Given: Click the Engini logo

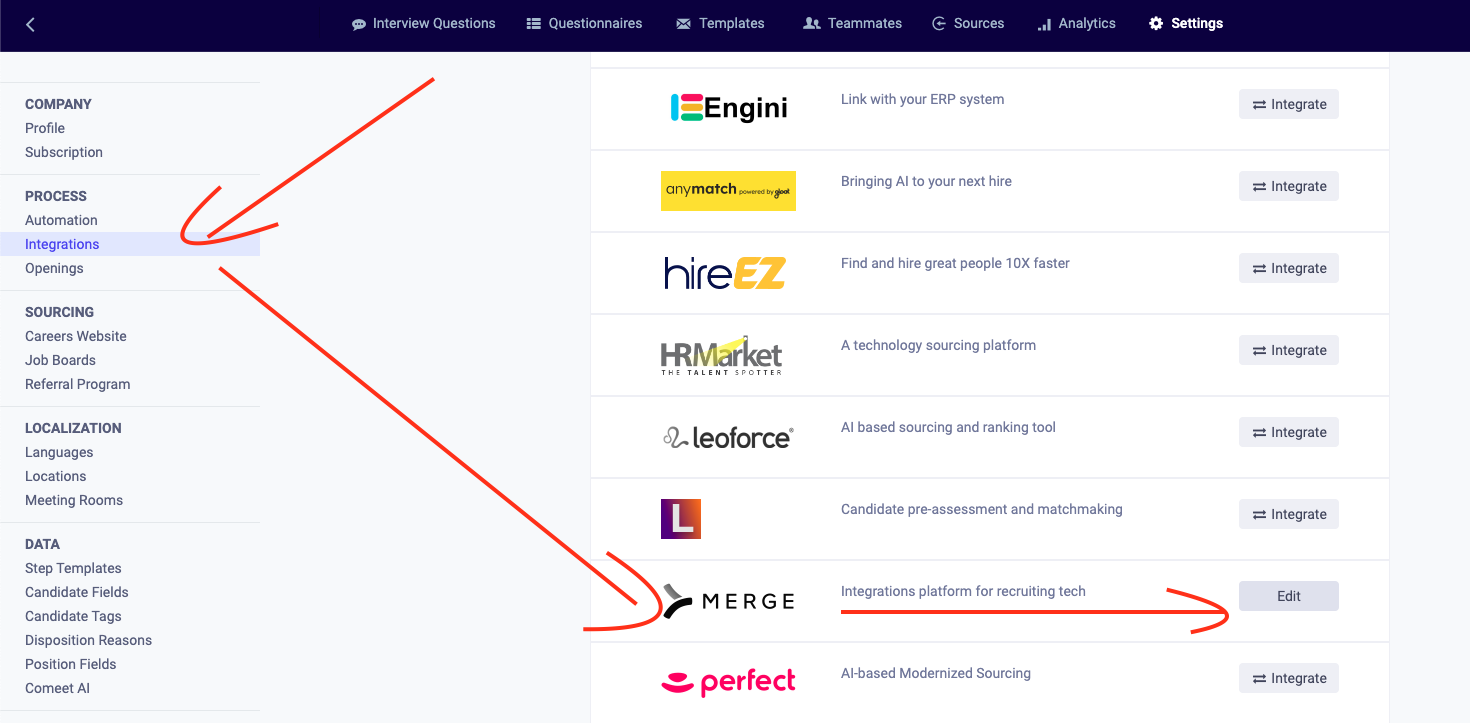Looking at the screenshot, I should [x=729, y=108].
